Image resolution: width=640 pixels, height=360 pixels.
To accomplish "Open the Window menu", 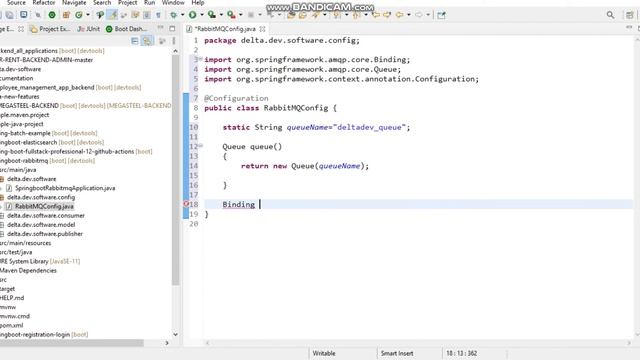I will click(x=173, y=3).
